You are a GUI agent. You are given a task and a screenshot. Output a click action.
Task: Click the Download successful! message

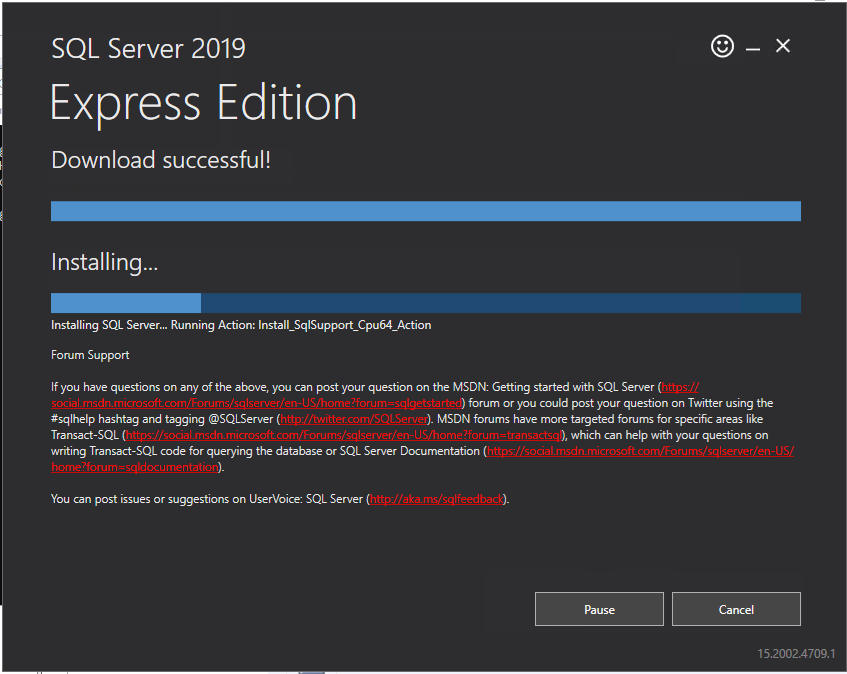(161, 160)
